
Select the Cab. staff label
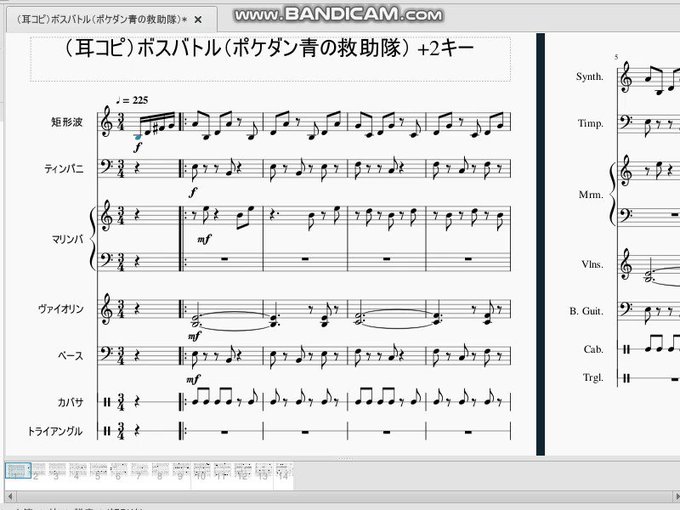(x=593, y=349)
